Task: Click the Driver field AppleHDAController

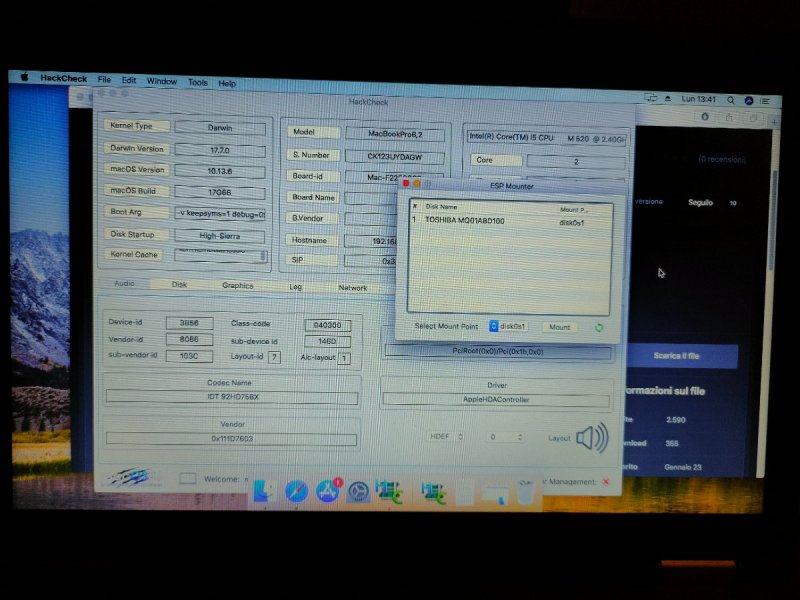Action: tap(496, 399)
